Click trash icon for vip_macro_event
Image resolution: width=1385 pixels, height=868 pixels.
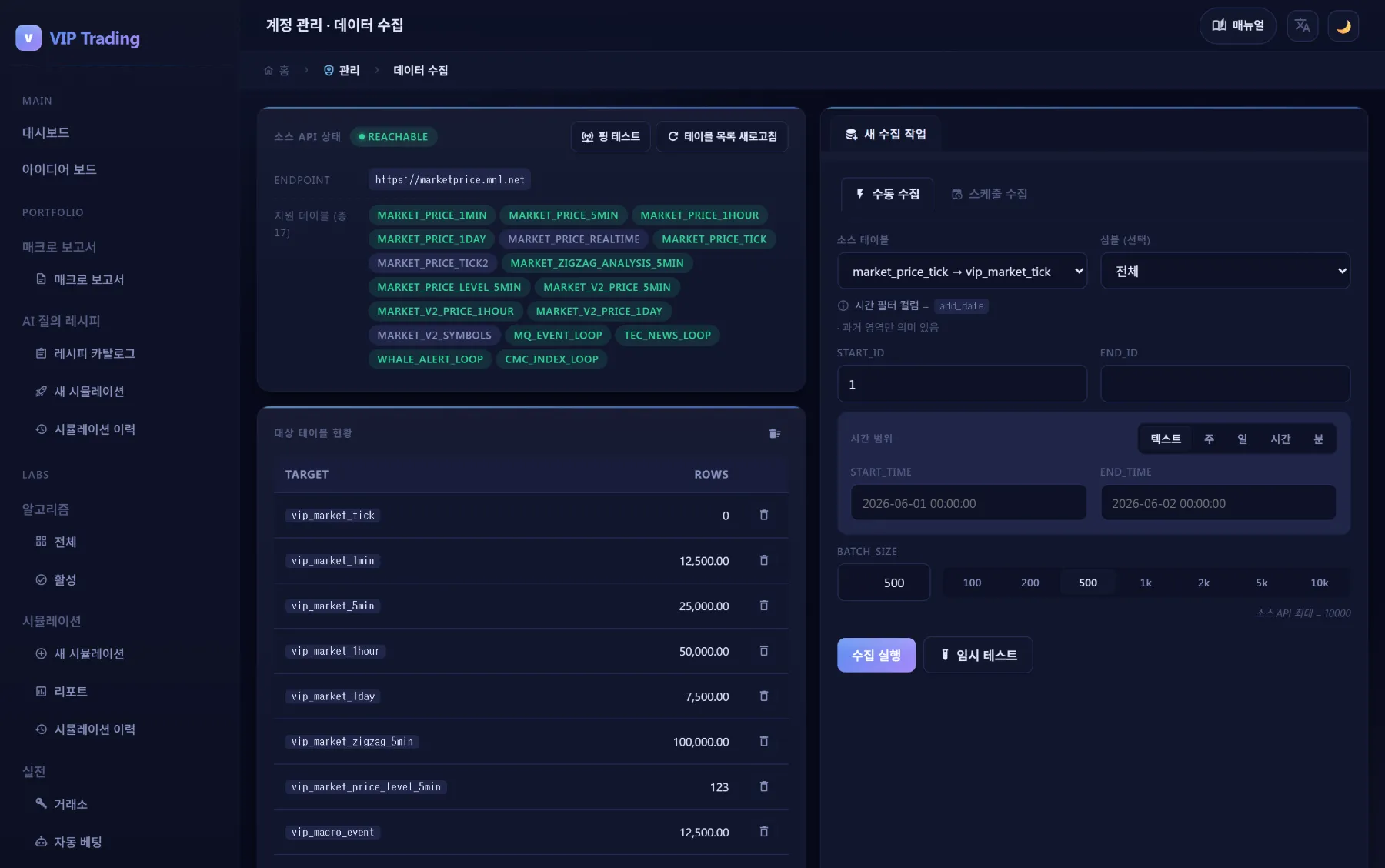click(764, 833)
